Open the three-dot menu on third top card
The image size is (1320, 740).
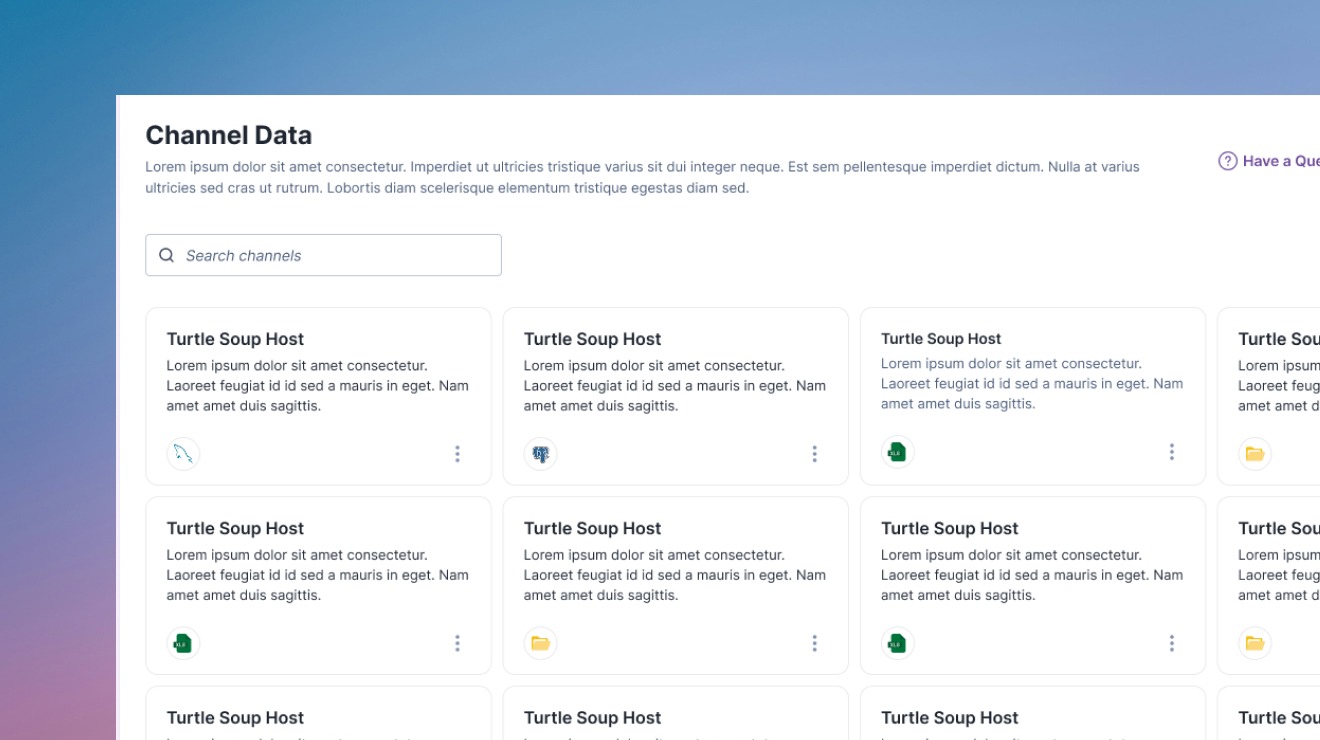[1171, 452]
